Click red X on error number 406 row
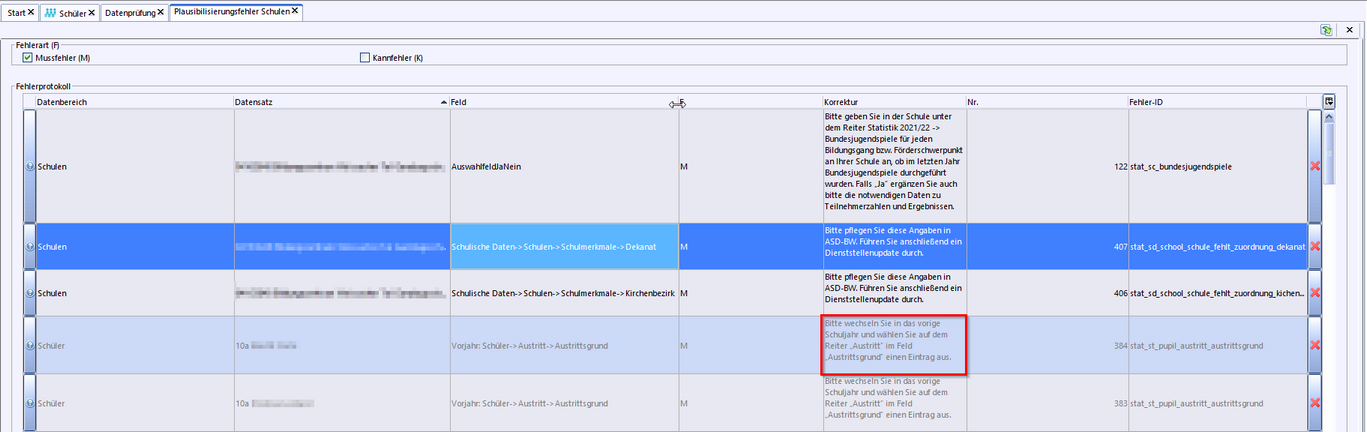Viewport: 1367px width, 432px height. [x=1315, y=293]
